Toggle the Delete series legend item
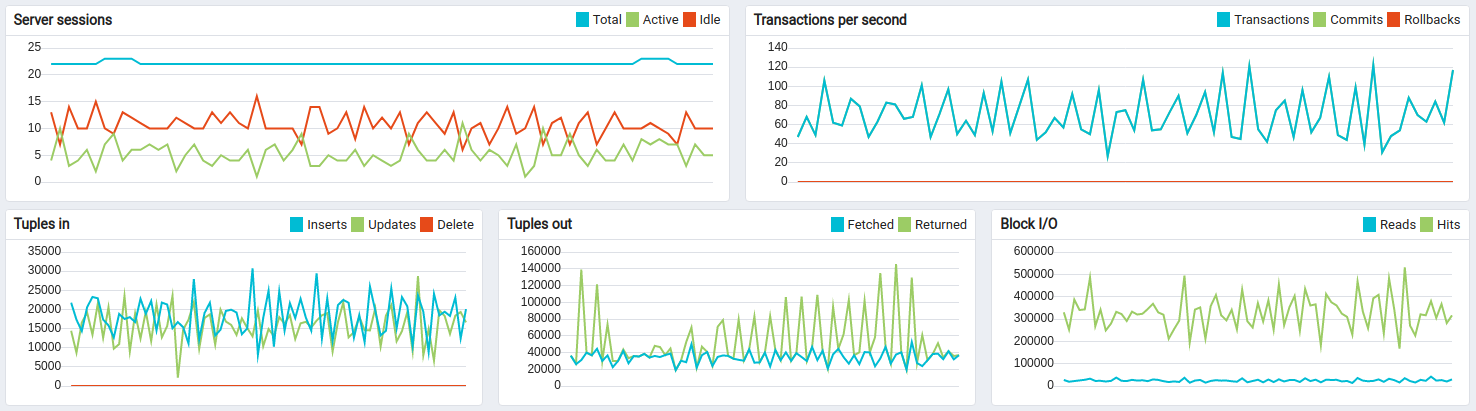This screenshot has height=411, width=1476. [427, 224]
